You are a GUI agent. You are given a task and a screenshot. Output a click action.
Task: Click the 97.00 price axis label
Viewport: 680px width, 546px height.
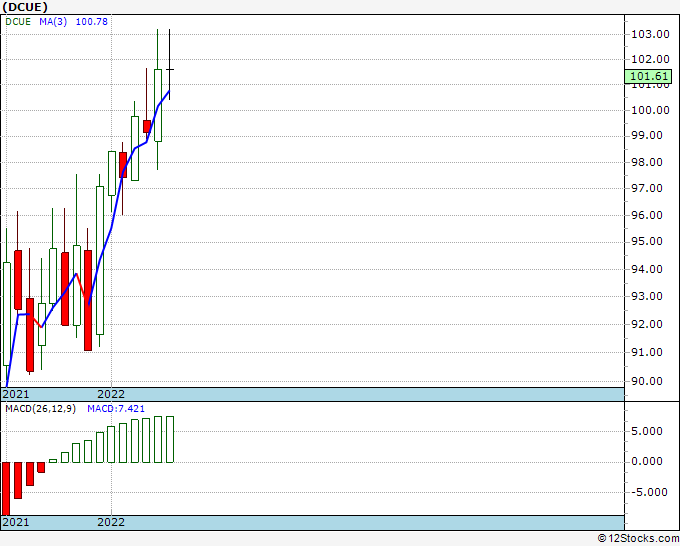tap(647, 188)
